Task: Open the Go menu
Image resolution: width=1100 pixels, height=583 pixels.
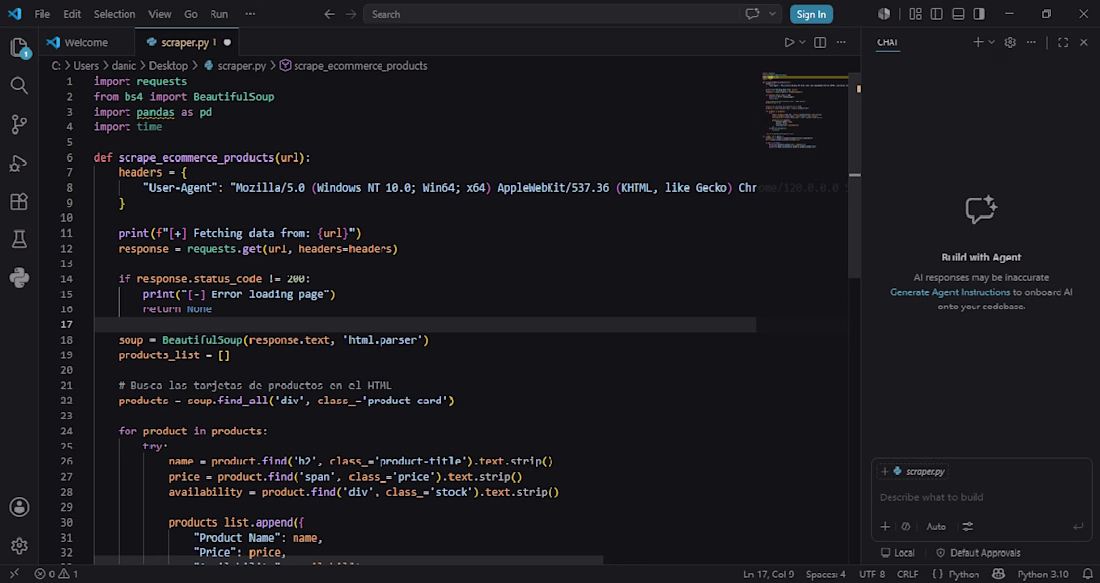Action: tap(191, 14)
